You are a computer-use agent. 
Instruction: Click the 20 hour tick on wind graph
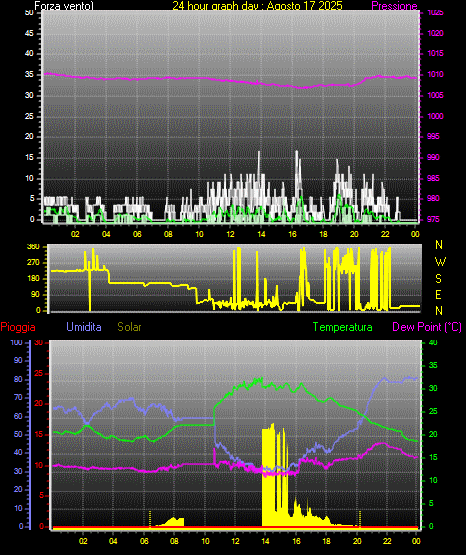click(x=354, y=234)
